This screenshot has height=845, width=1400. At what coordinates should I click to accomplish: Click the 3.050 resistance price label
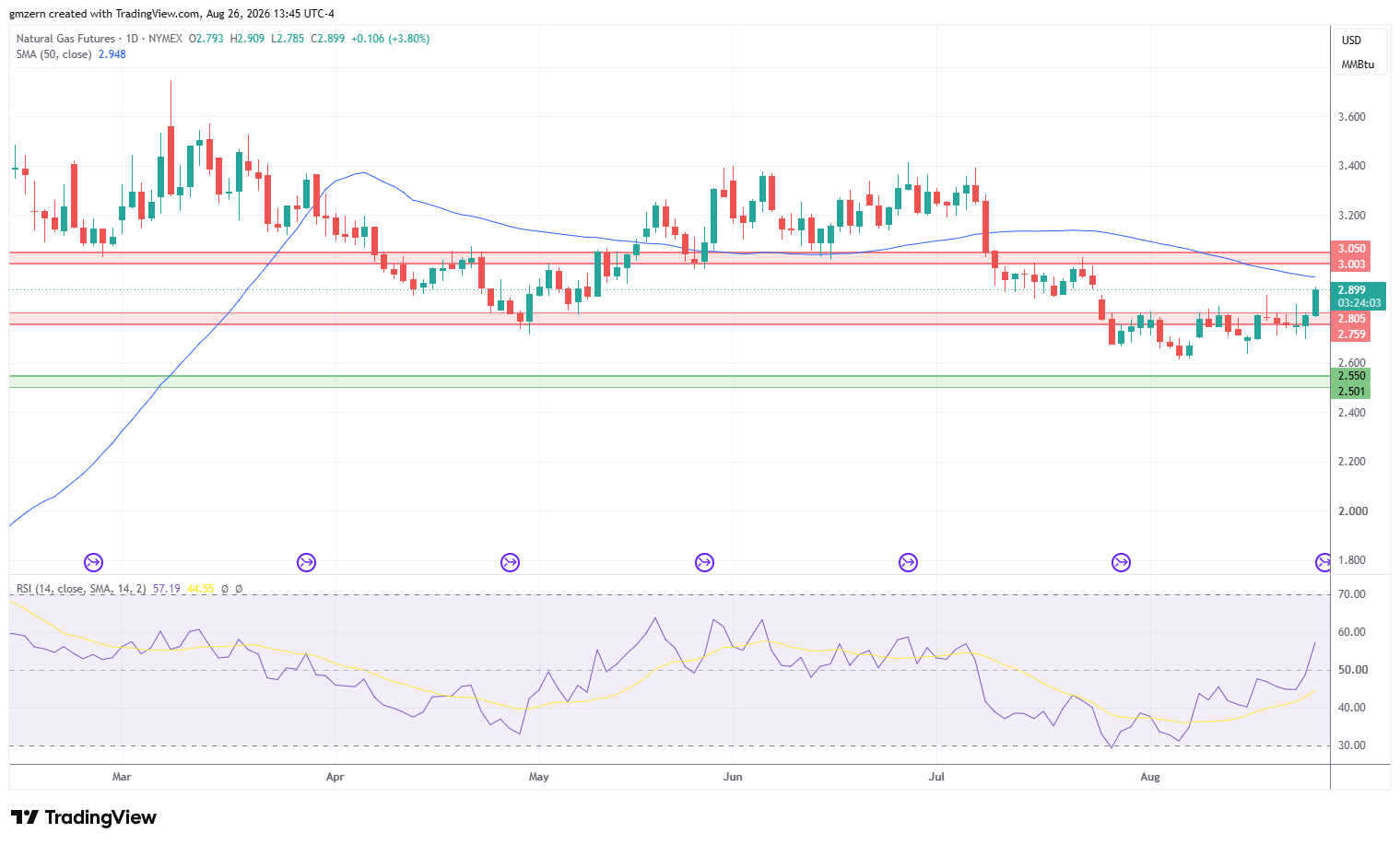(x=1351, y=249)
